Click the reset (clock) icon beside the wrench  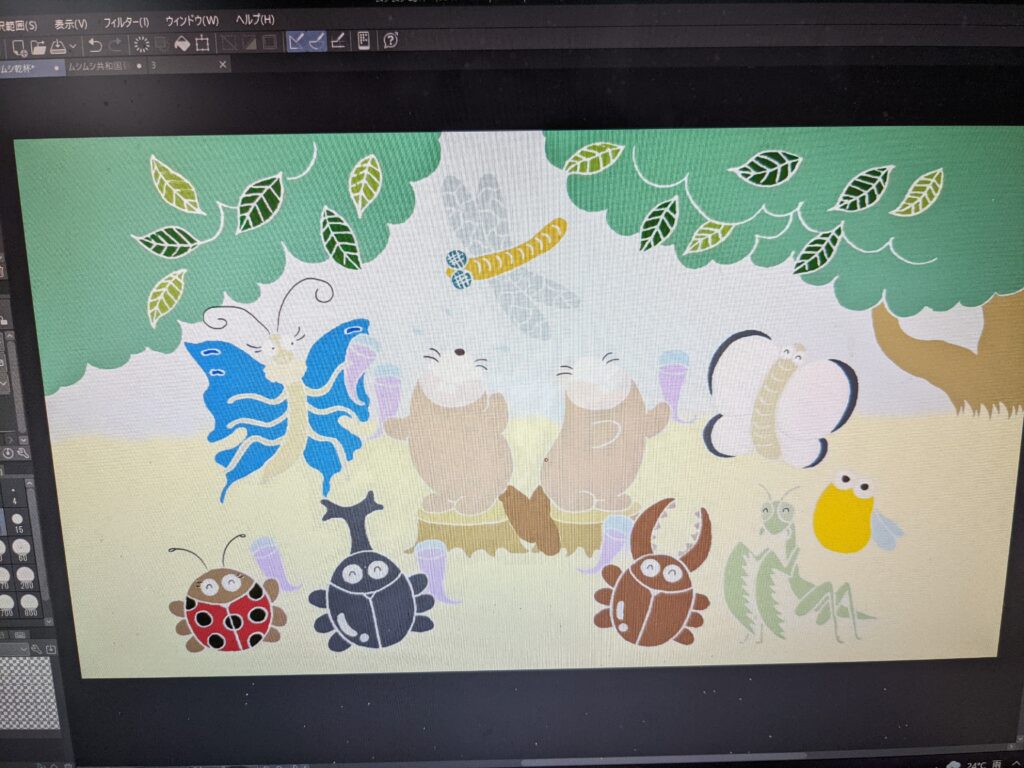(x=8, y=454)
